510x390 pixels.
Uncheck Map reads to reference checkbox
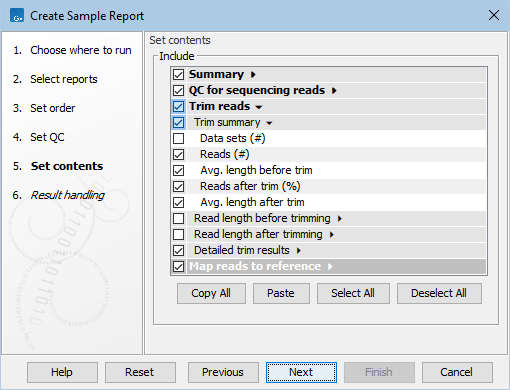coord(178,266)
